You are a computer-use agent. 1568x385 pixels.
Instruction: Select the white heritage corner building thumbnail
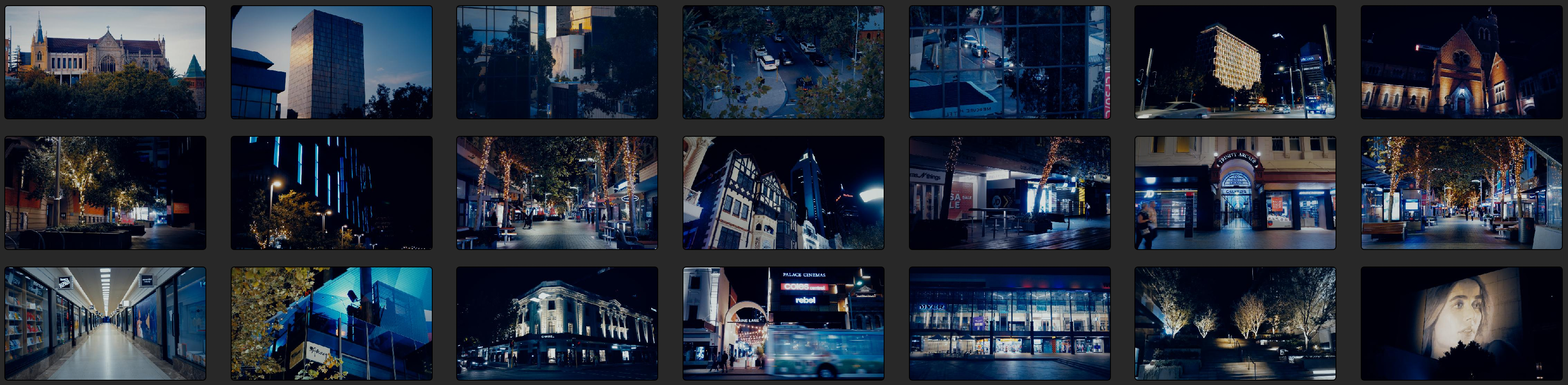pos(558,324)
